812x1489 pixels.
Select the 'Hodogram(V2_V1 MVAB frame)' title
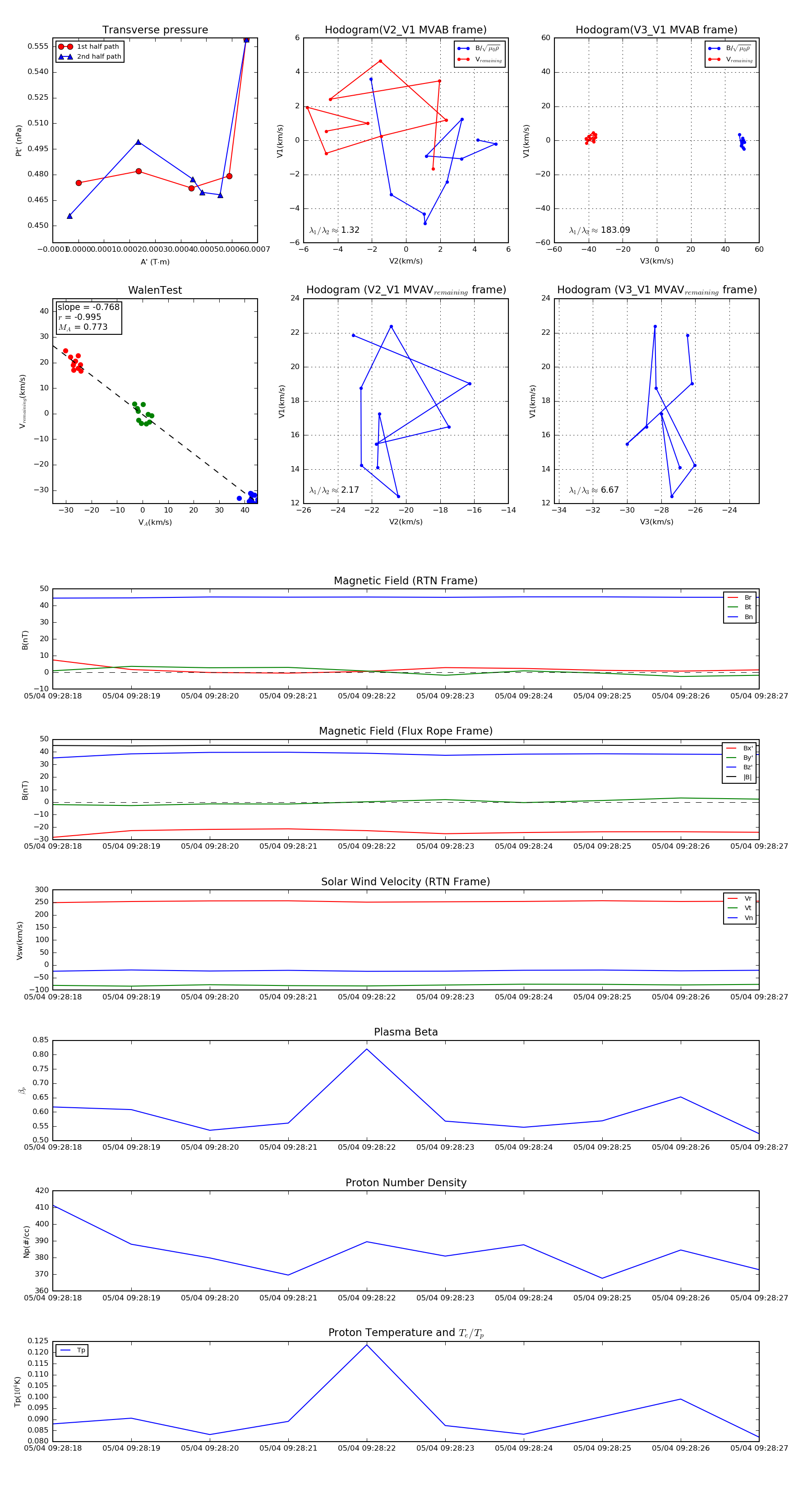coord(406,30)
